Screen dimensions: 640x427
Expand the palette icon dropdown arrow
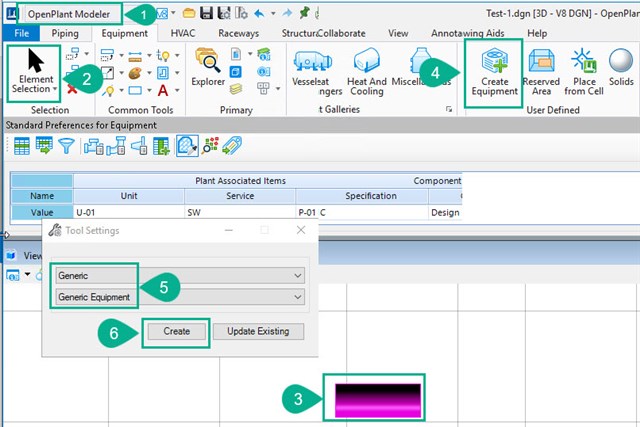pyautogui.click(x=149, y=73)
